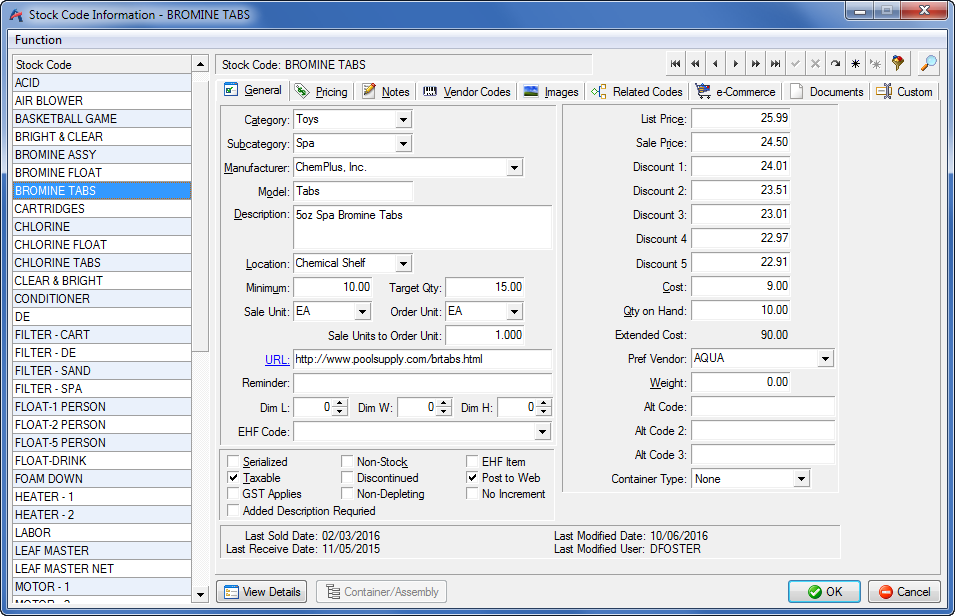This screenshot has width=955, height=616.
Task: Advance to the next stock record
Action: click(x=735, y=63)
